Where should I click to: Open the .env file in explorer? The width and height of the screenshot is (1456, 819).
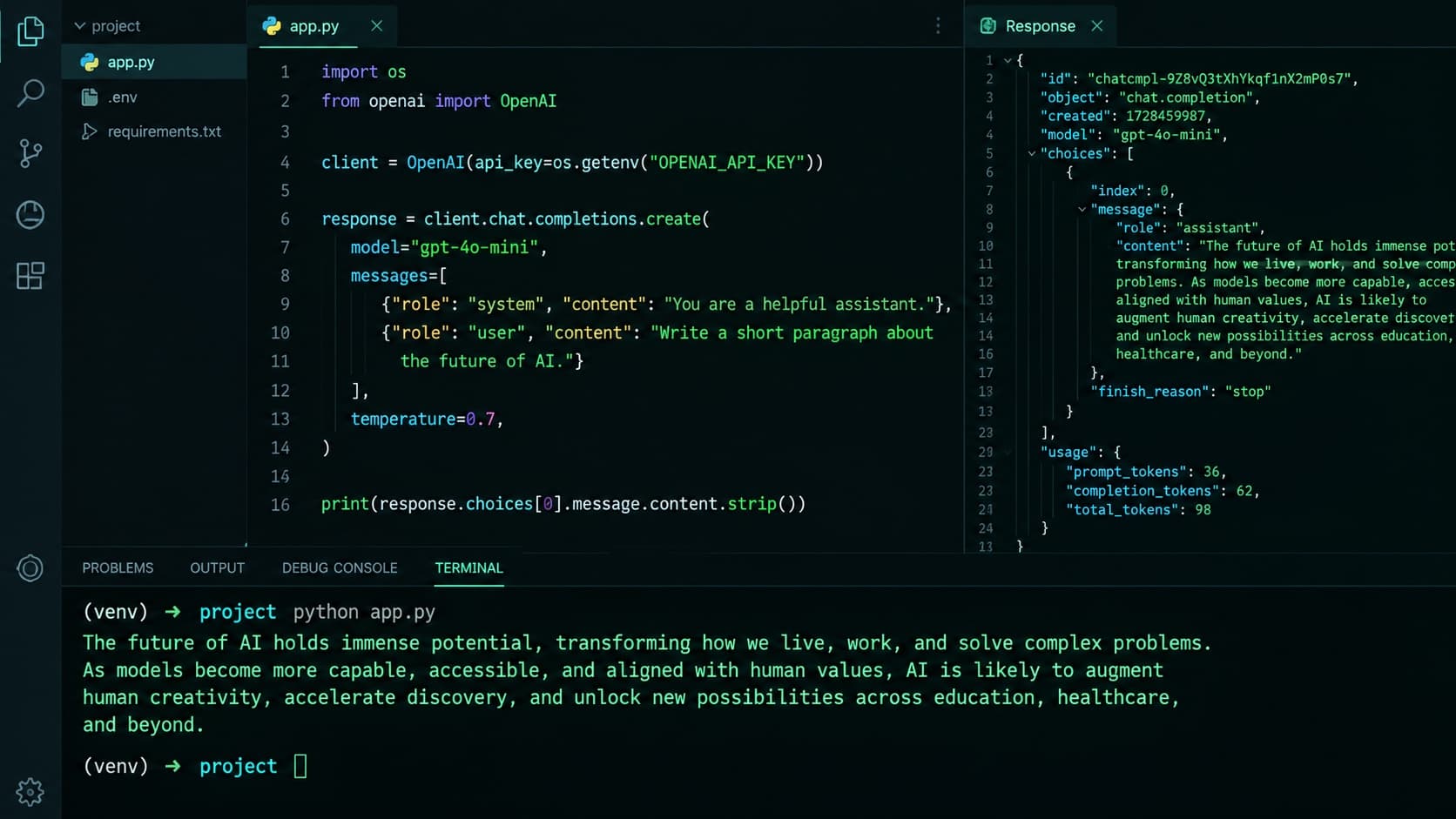tap(154, 97)
